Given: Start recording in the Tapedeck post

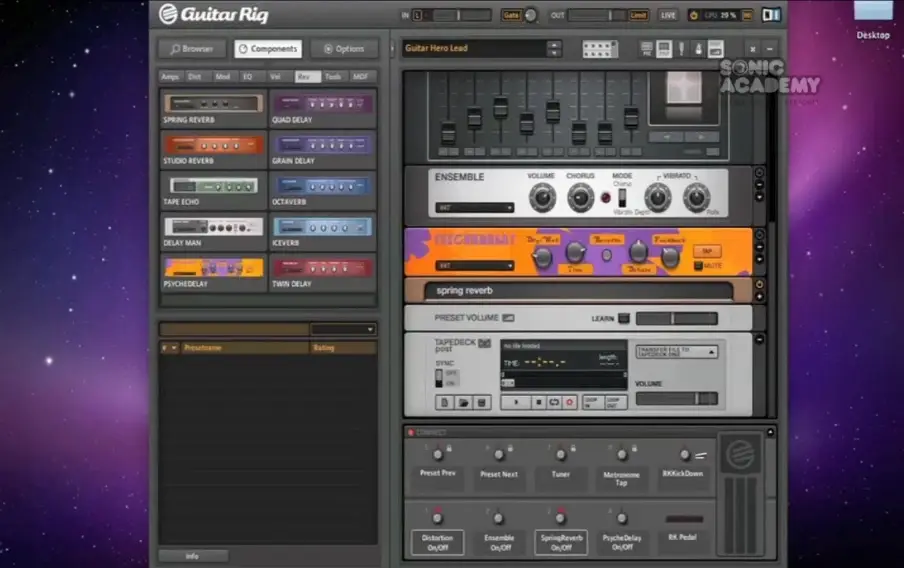Looking at the screenshot, I should click(x=570, y=402).
